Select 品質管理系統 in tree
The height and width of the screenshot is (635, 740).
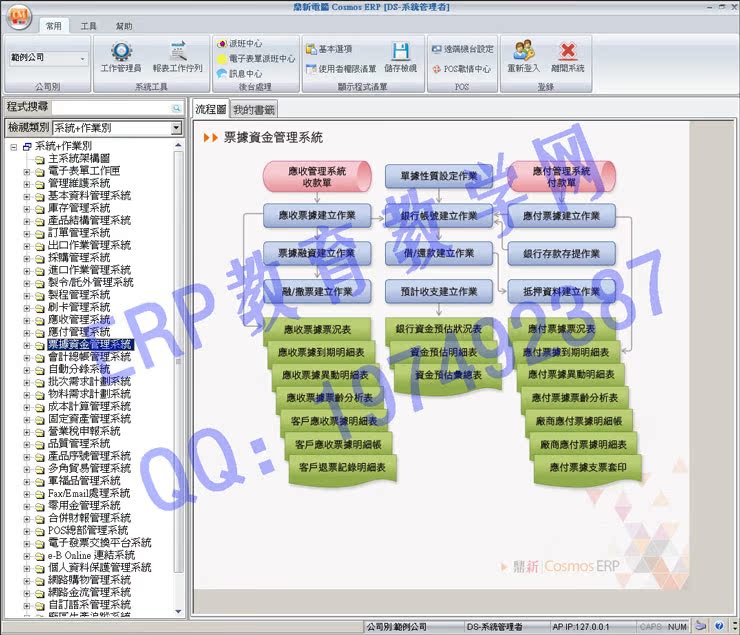point(79,444)
